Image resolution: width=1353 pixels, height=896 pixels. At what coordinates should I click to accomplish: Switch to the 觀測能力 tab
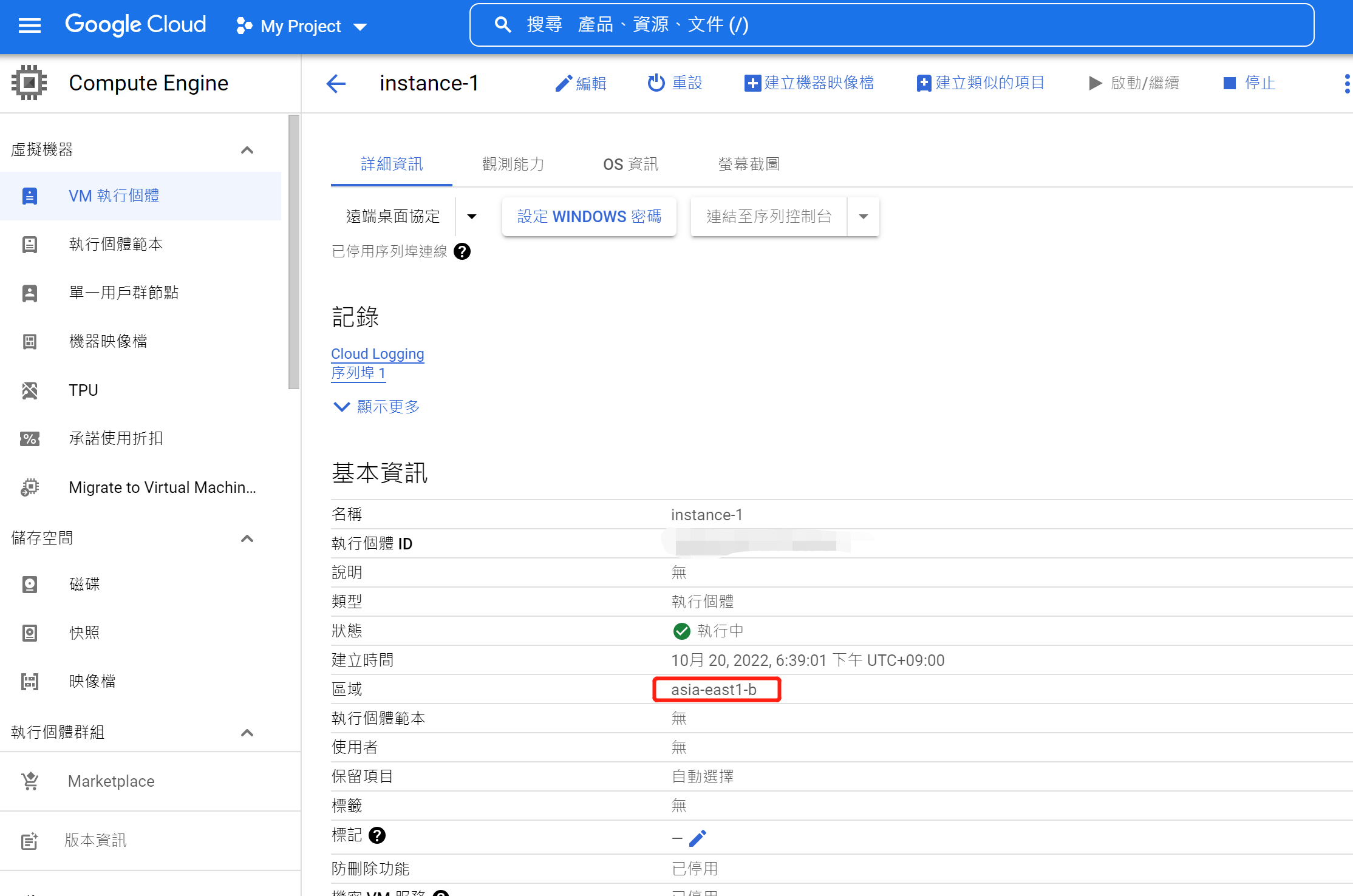pyautogui.click(x=513, y=164)
